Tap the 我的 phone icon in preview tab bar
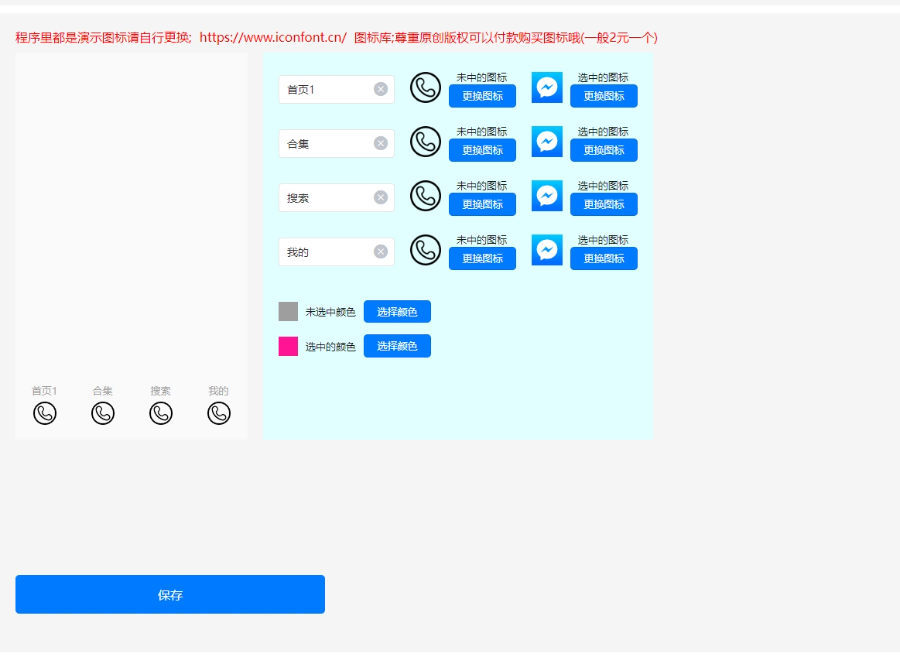Image resolution: width=900 pixels, height=657 pixels. (219, 413)
